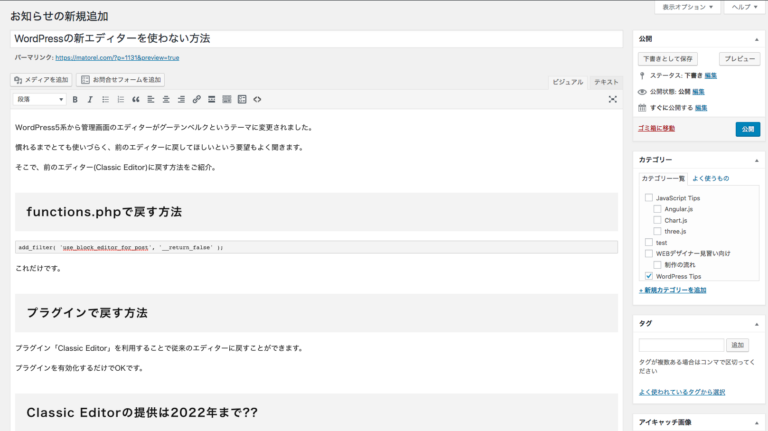This screenshot has height=431, width=768.
Task: Click the プラグインを有効化するだけでOKです paragraph
Action: (x=79, y=368)
